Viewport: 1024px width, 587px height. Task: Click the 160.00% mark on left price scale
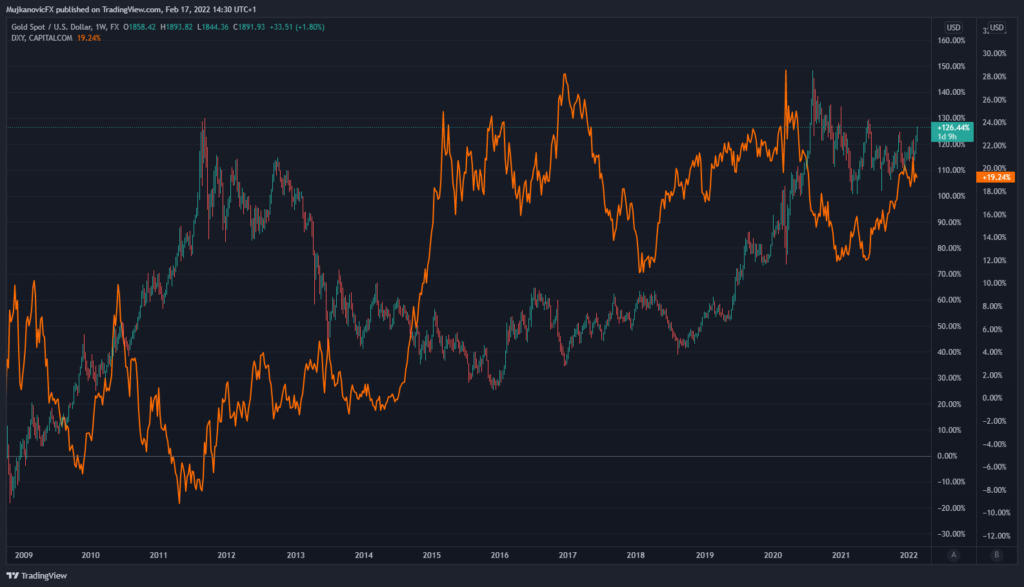click(x=951, y=41)
